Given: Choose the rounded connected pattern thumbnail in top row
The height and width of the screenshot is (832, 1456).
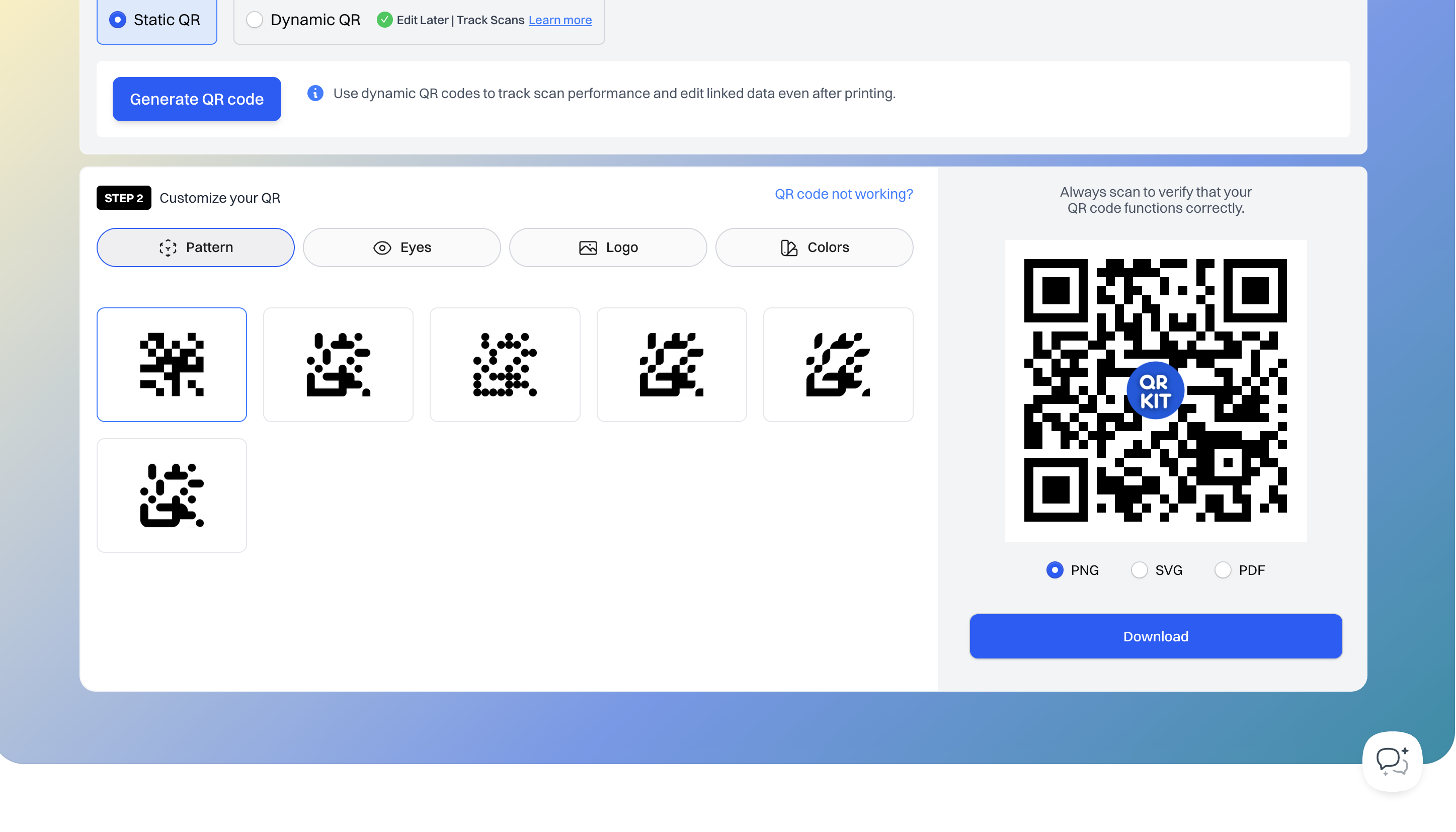Looking at the screenshot, I should [338, 365].
